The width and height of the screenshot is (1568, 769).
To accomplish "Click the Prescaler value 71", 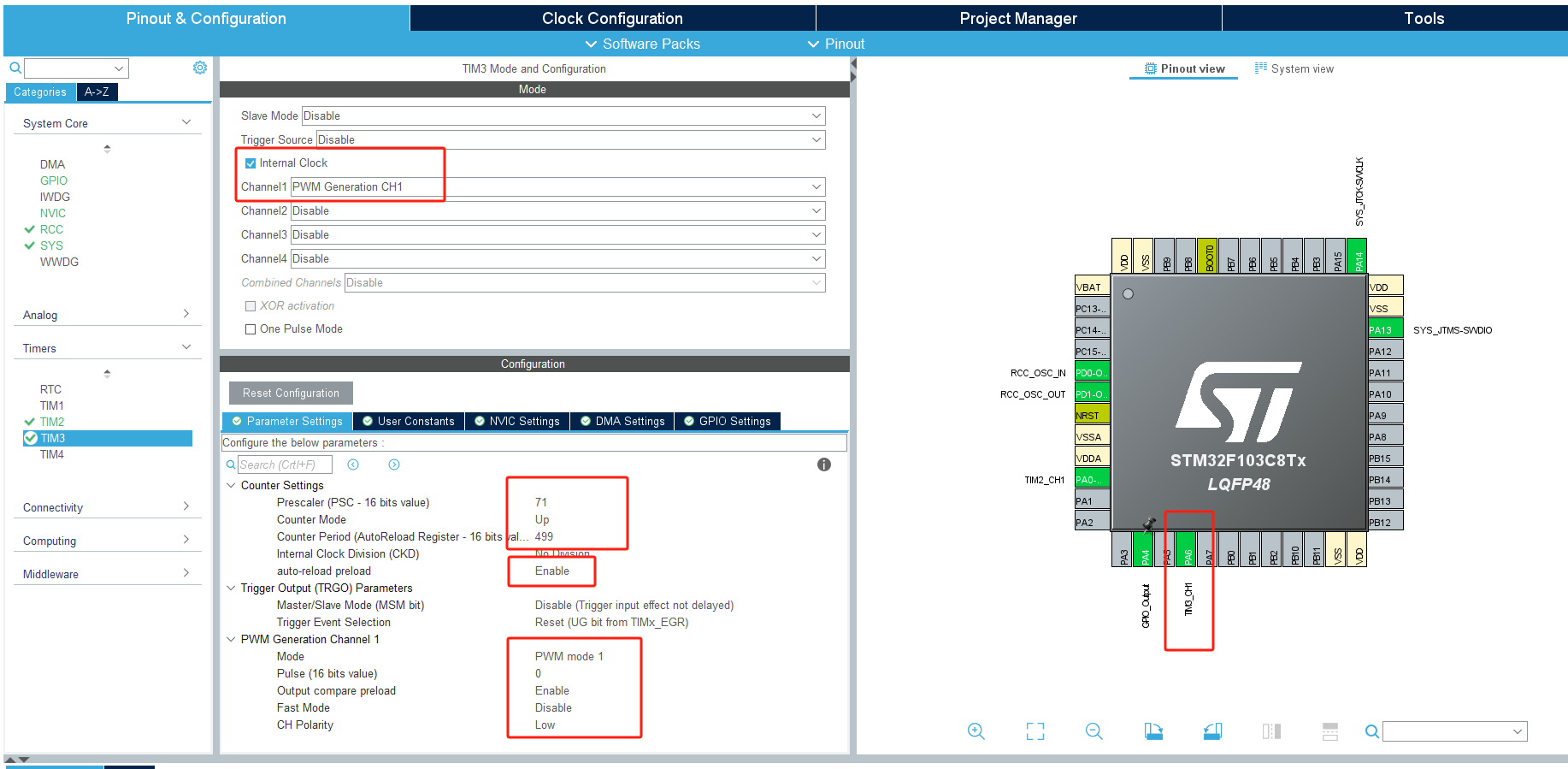I will click(541, 502).
